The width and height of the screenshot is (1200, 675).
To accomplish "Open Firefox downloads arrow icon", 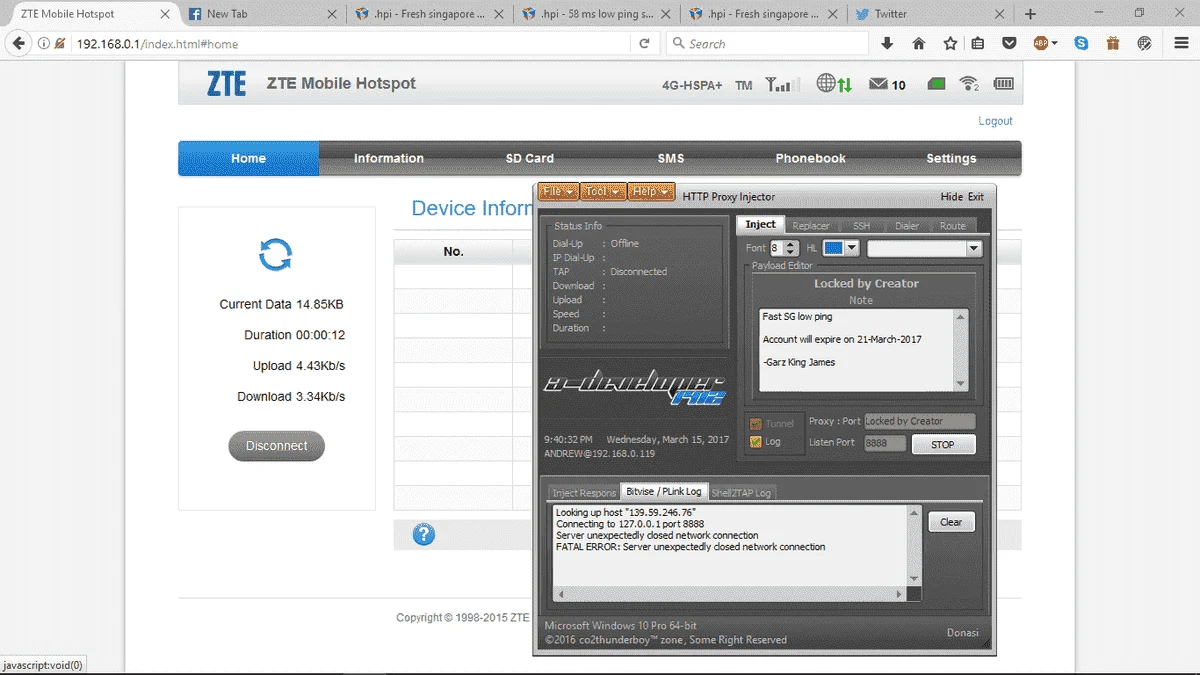I will [x=887, y=44].
